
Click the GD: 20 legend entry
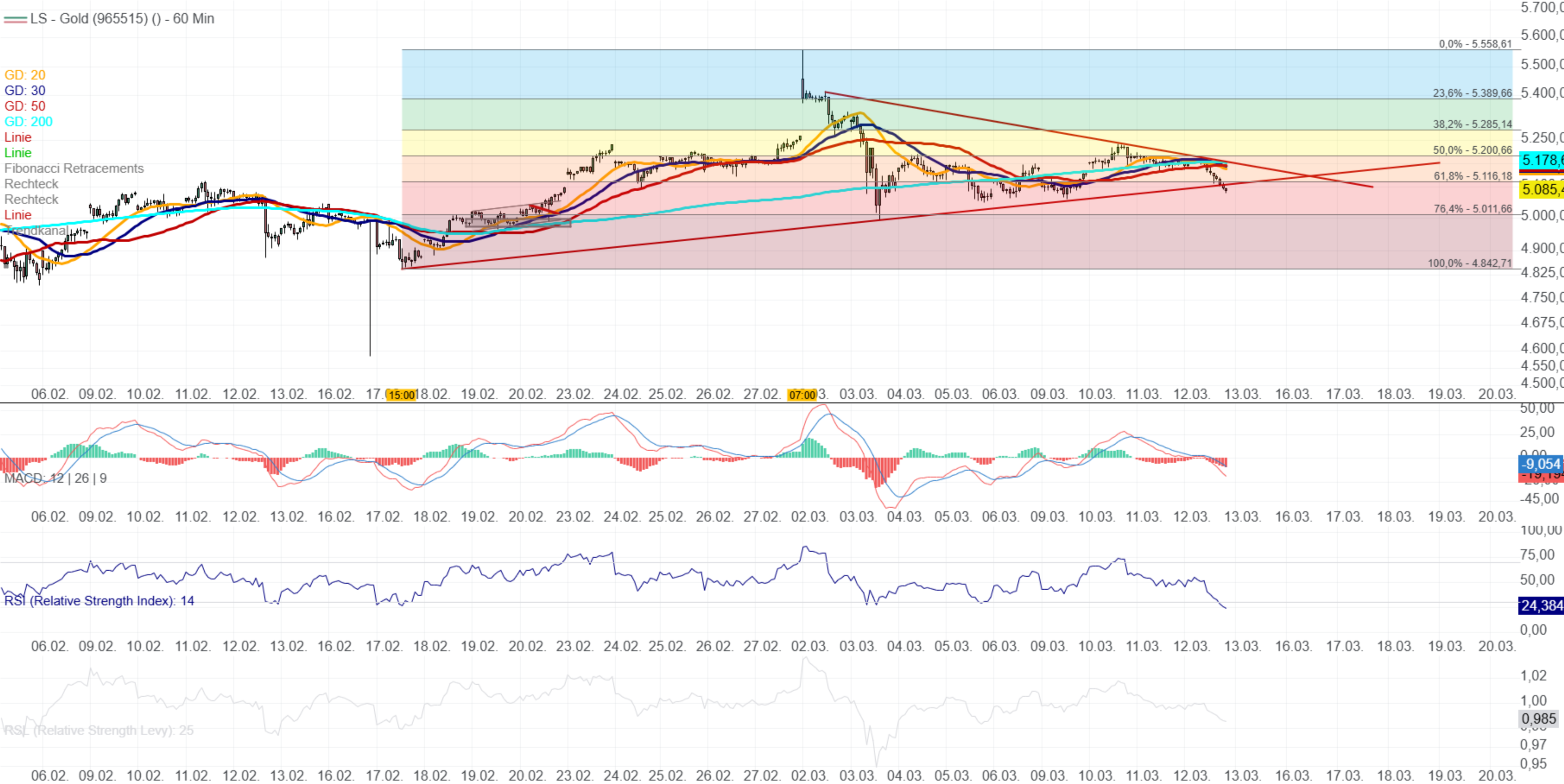25,75
